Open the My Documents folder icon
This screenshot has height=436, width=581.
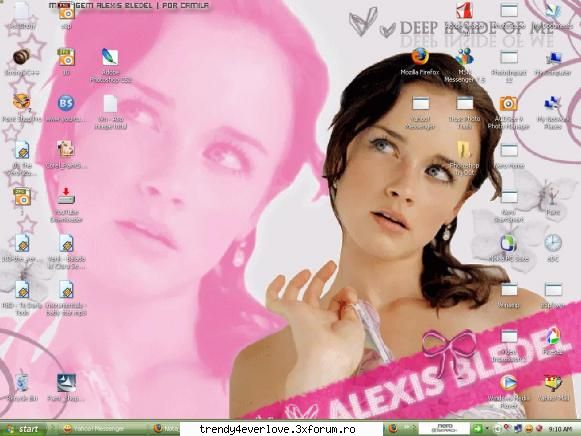pyautogui.click(x=553, y=10)
